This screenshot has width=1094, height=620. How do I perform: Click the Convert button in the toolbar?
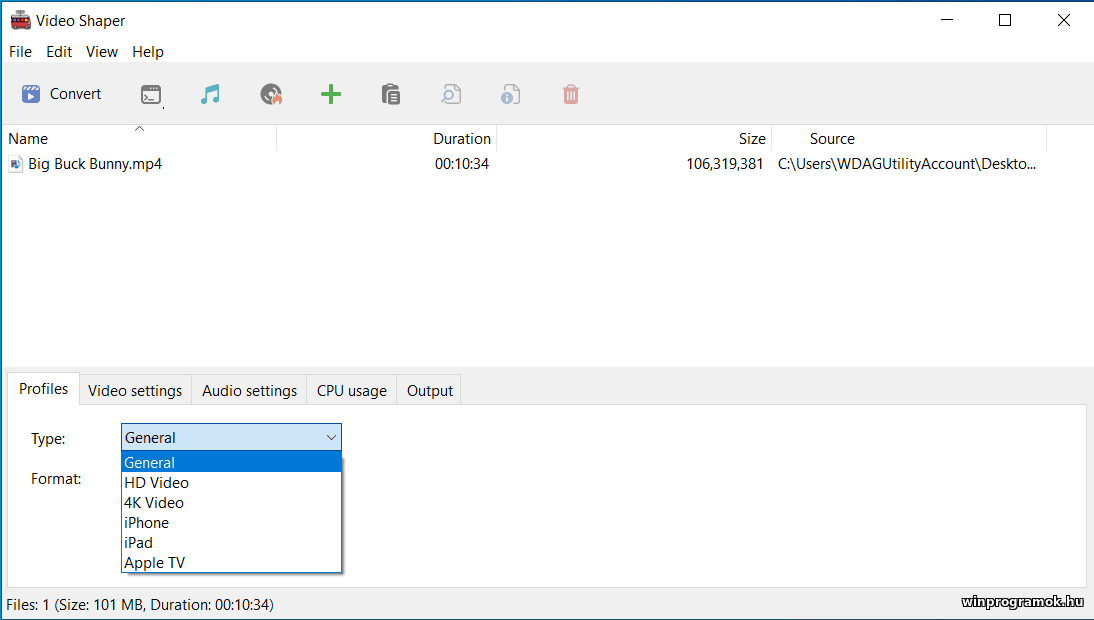click(62, 94)
